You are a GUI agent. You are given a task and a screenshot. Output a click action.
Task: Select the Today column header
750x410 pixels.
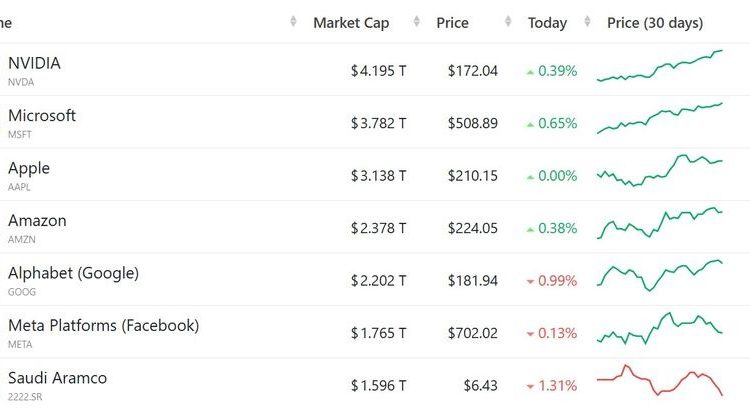pos(547,23)
